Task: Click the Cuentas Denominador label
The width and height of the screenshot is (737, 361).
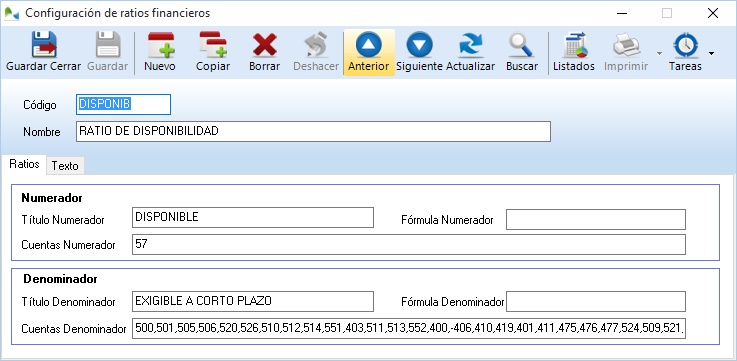Action: click(x=74, y=329)
